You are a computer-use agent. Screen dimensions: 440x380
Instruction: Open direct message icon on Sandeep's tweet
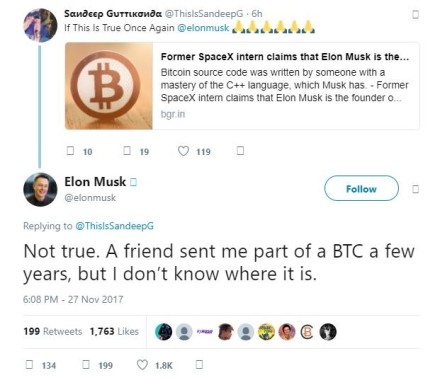(240, 151)
